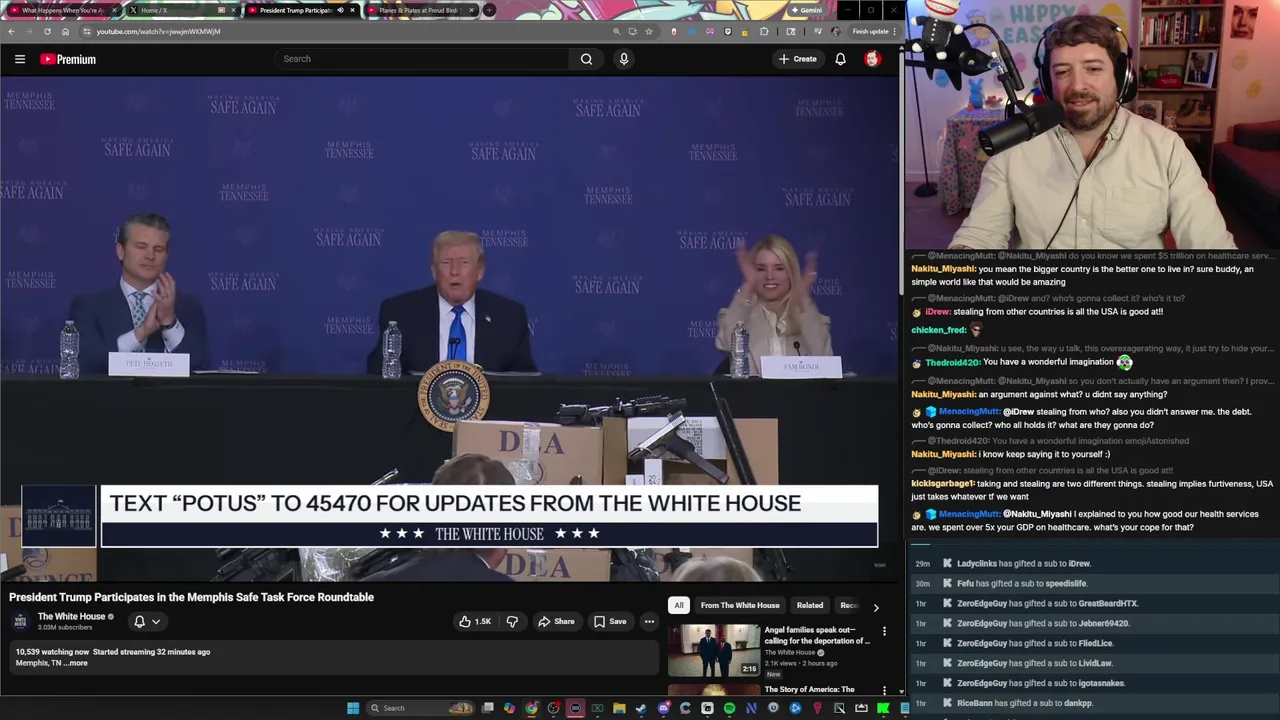This screenshot has width=1280, height=720.
Task: Open the YouTube hamburger guide menu
Action: pos(20,59)
